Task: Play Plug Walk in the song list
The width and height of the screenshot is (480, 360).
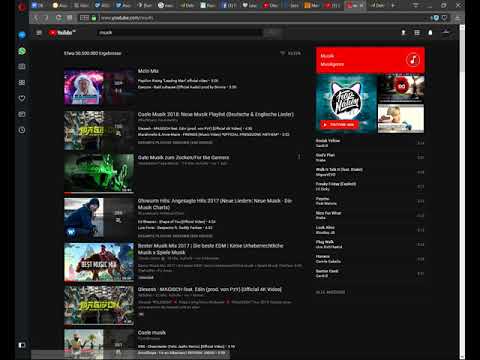Action: point(370,244)
